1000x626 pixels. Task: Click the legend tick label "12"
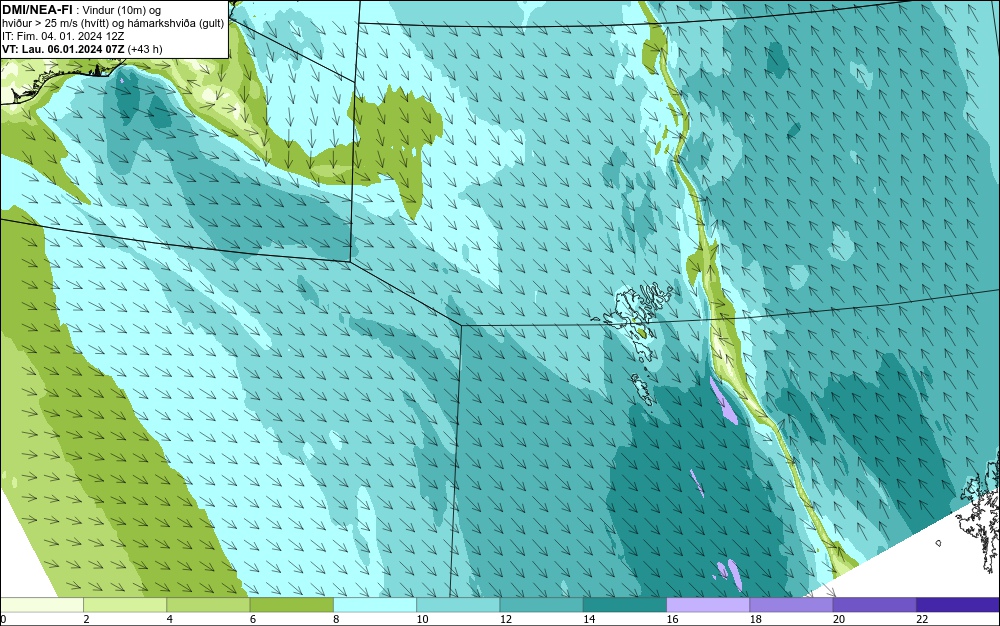(x=506, y=619)
